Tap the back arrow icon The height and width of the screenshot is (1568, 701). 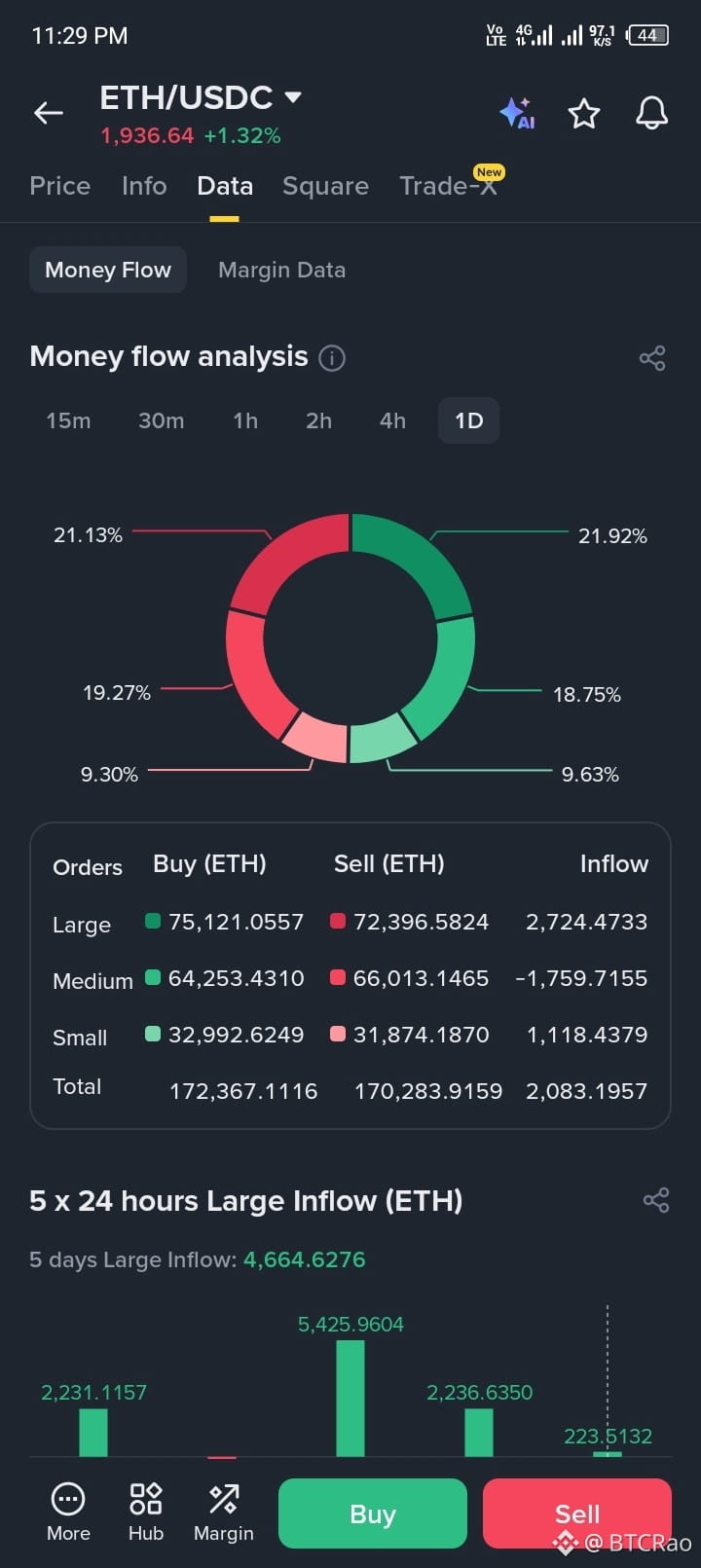pyautogui.click(x=49, y=113)
